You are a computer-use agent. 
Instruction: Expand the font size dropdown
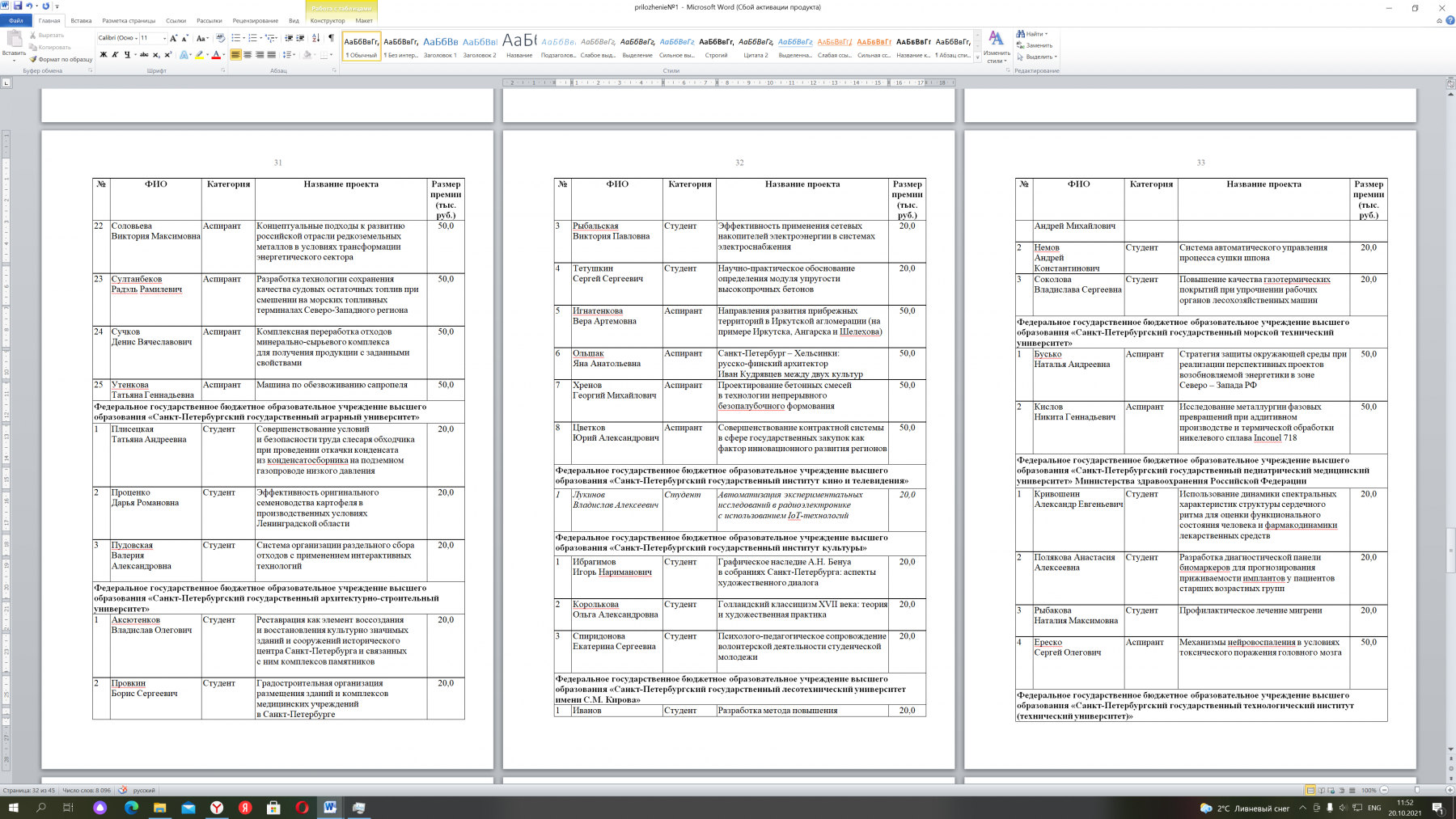tap(164, 38)
